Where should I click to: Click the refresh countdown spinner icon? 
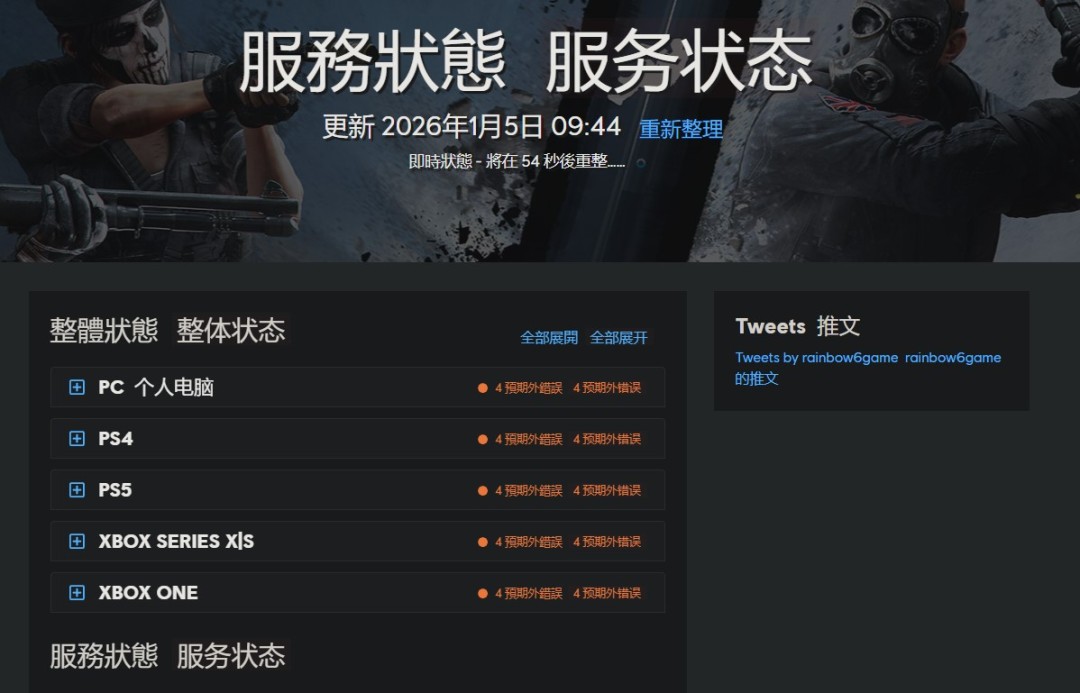[641, 163]
